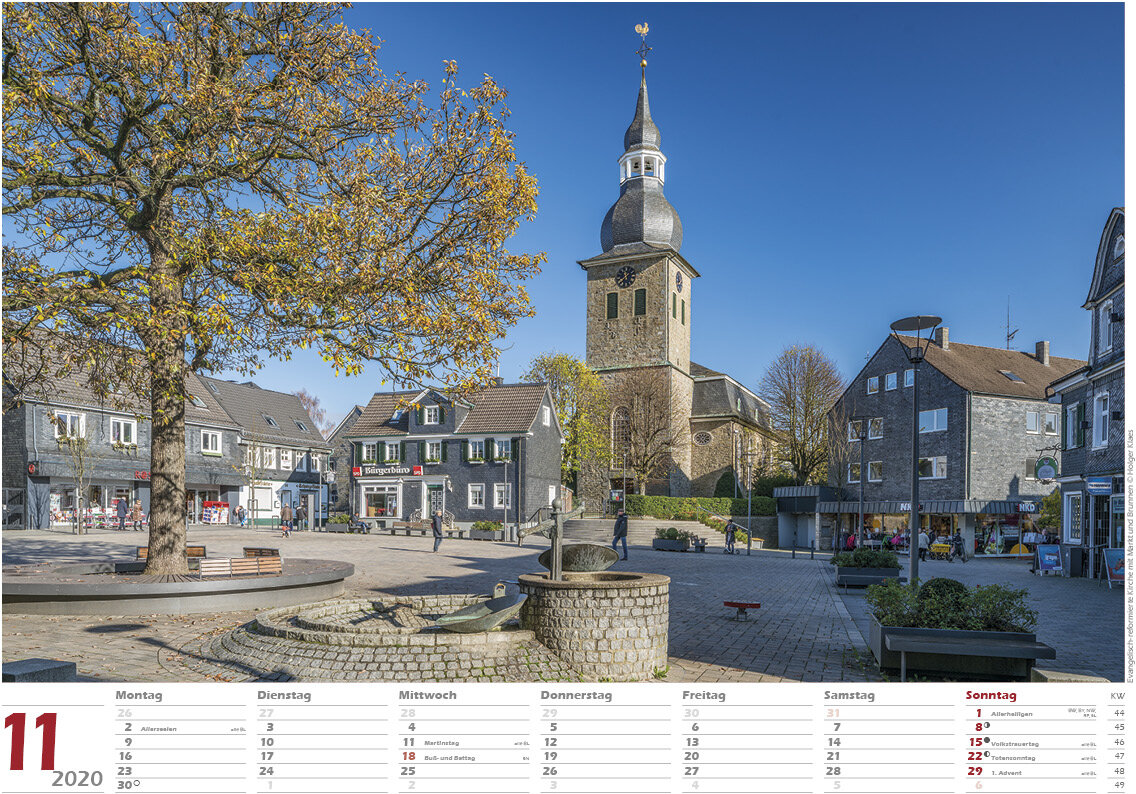Click the moon phase icon next to Sunday 22
Screen dimensions: 1136x794
(986, 755)
